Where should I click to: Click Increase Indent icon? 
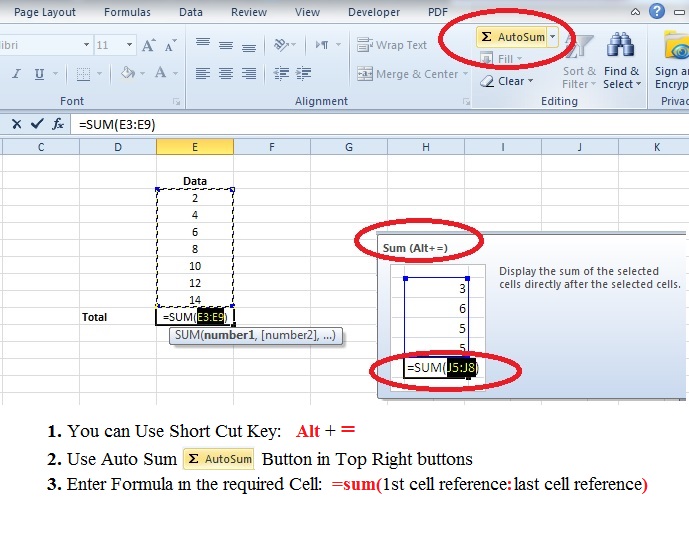304,73
